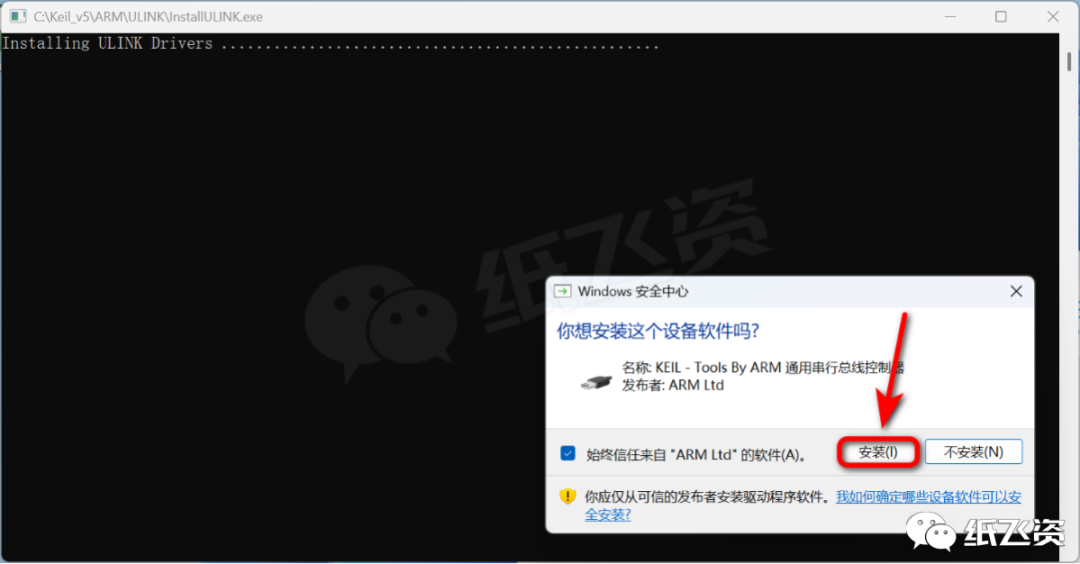
Task: Click the '你想安装这个设备软件吗?' heading
Action: [x=658, y=331]
